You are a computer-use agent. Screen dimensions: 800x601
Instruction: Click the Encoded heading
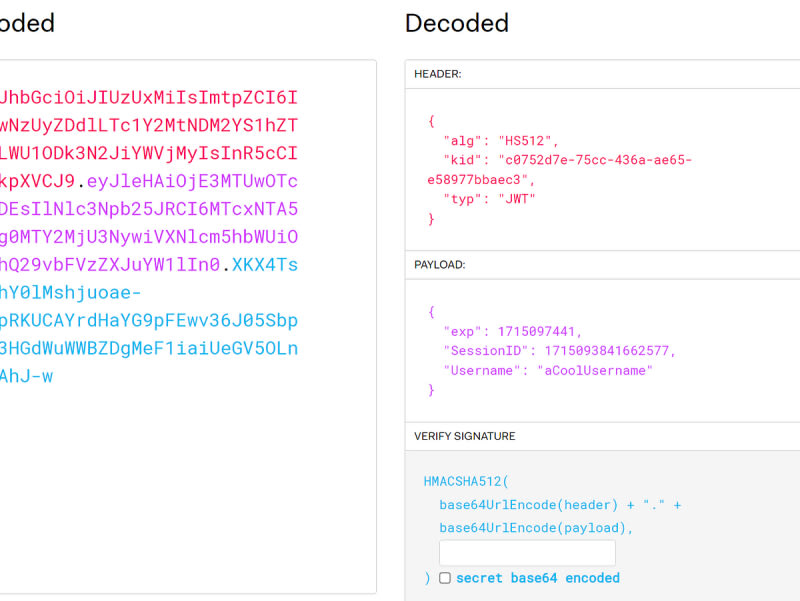click(27, 23)
